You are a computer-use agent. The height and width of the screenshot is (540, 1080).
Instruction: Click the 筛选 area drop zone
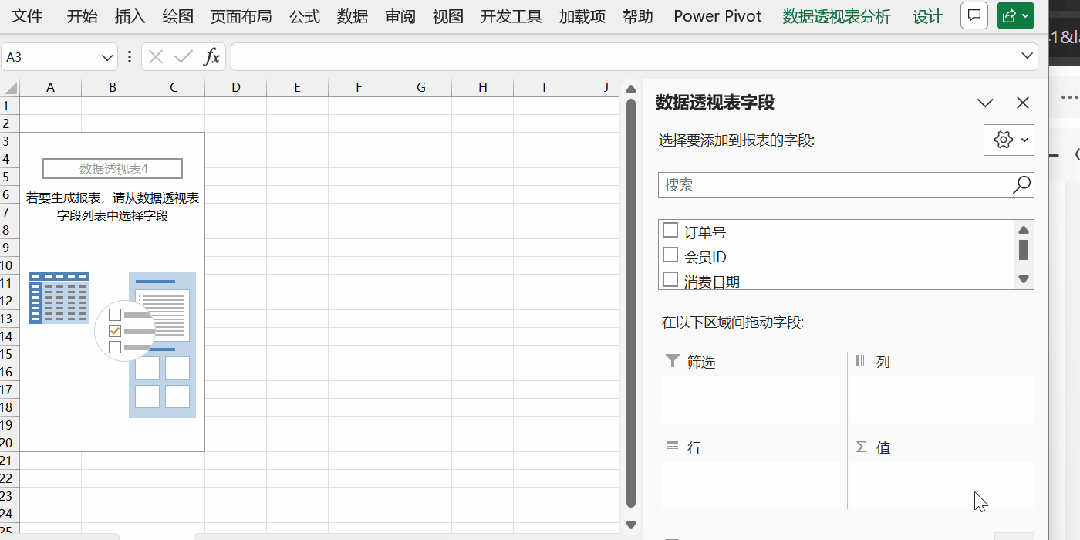750,398
